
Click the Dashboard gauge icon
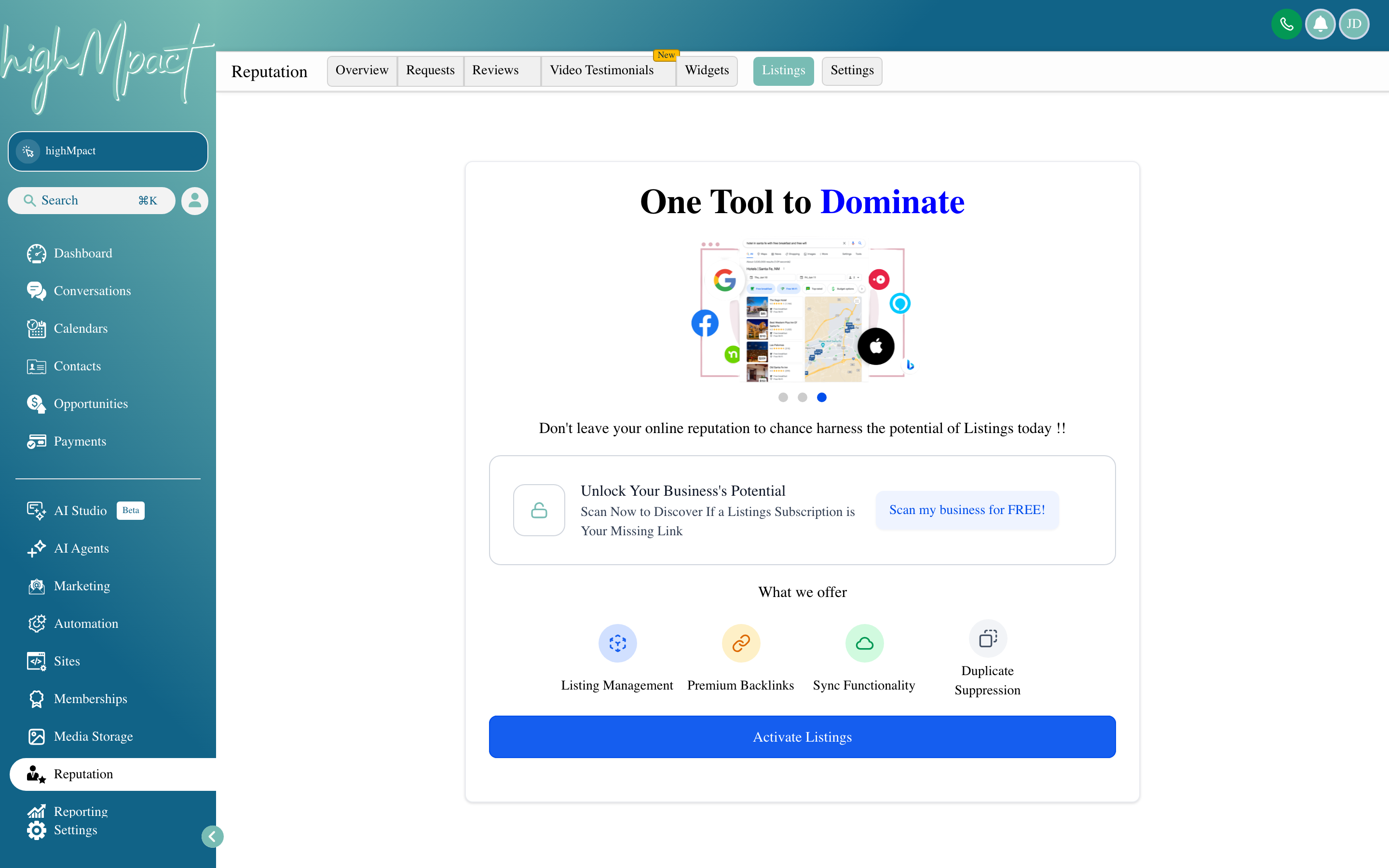click(x=36, y=253)
